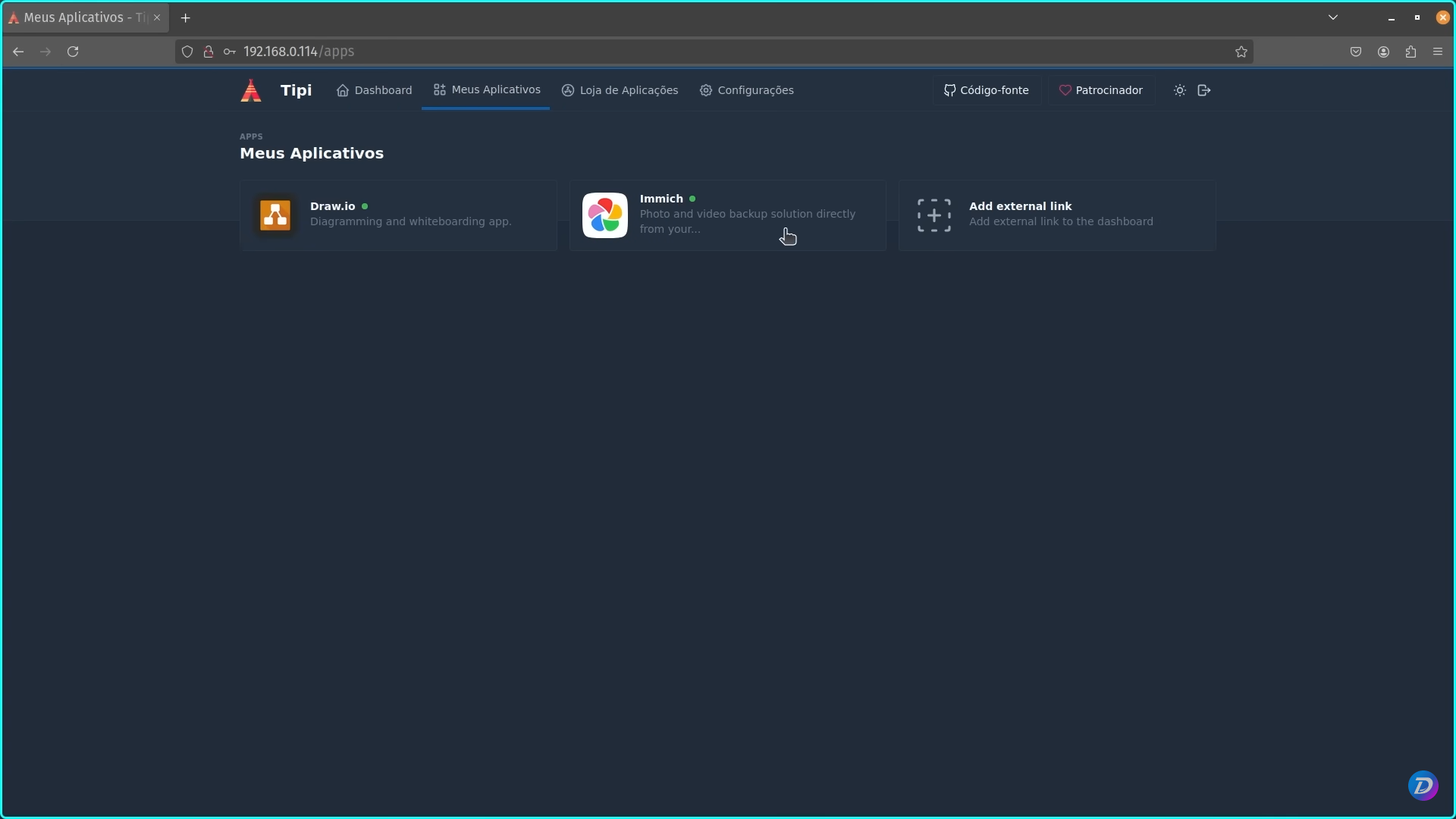Screen dimensions: 1456x819
Task: Go to the Dashboard tab
Action: (375, 90)
